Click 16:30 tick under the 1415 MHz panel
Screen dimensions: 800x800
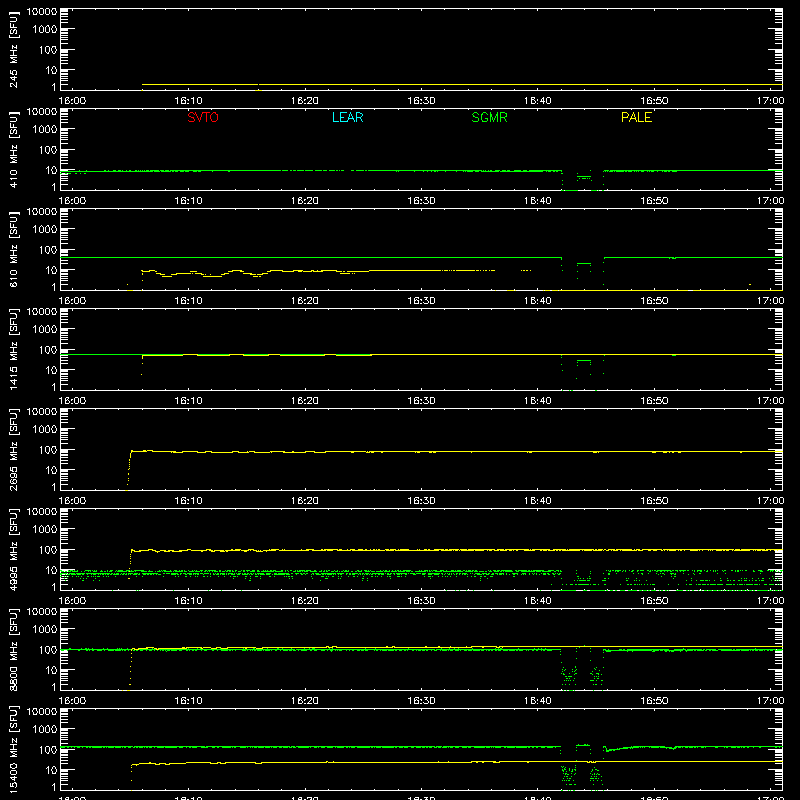(x=421, y=401)
